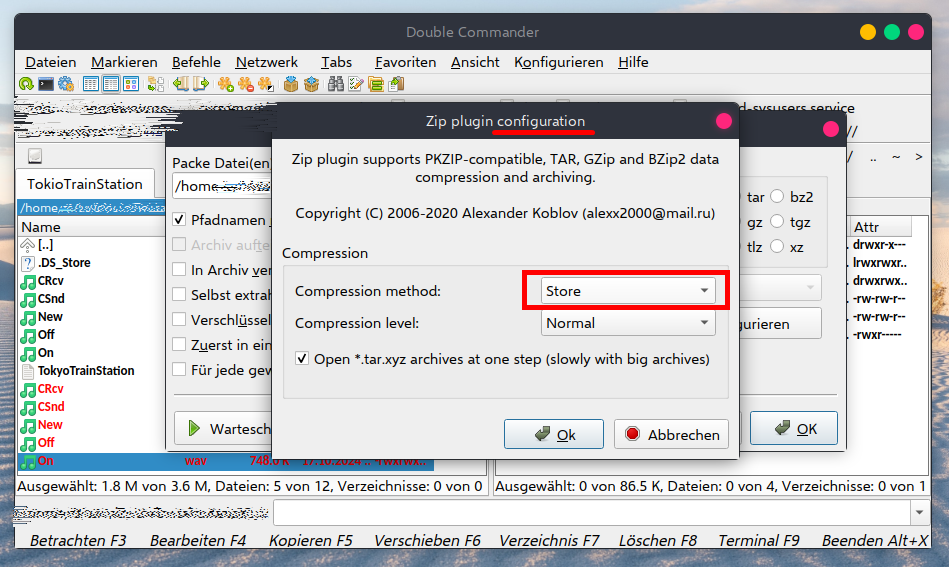Screen dimensions: 949x567
Task: Click the Abbrechen button
Action: pos(671,434)
